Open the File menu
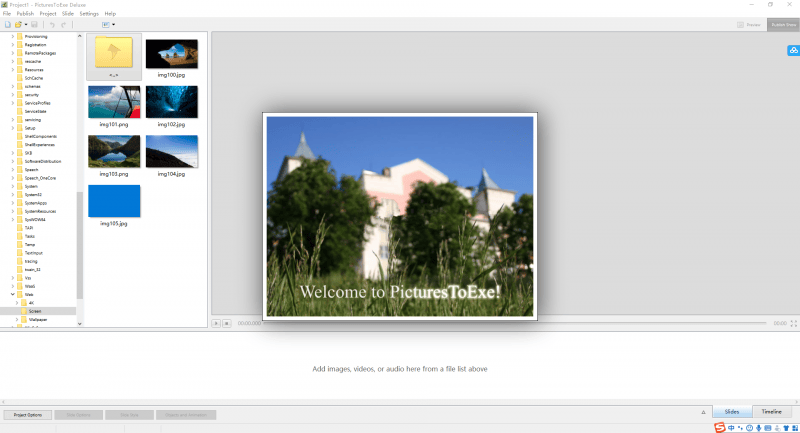 coord(7,14)
